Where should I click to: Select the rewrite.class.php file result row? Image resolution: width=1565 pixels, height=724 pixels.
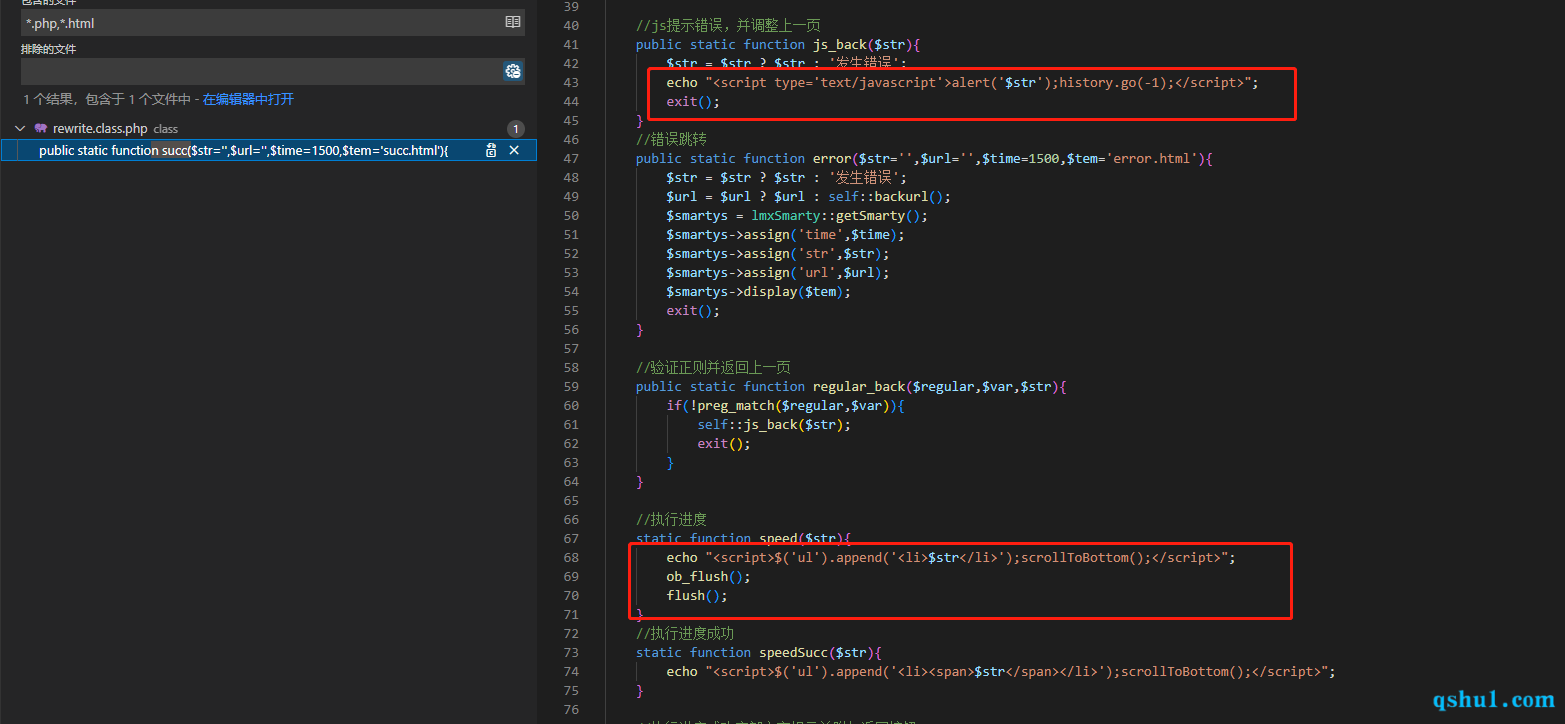pyautogui.click(x=268, y=129)
